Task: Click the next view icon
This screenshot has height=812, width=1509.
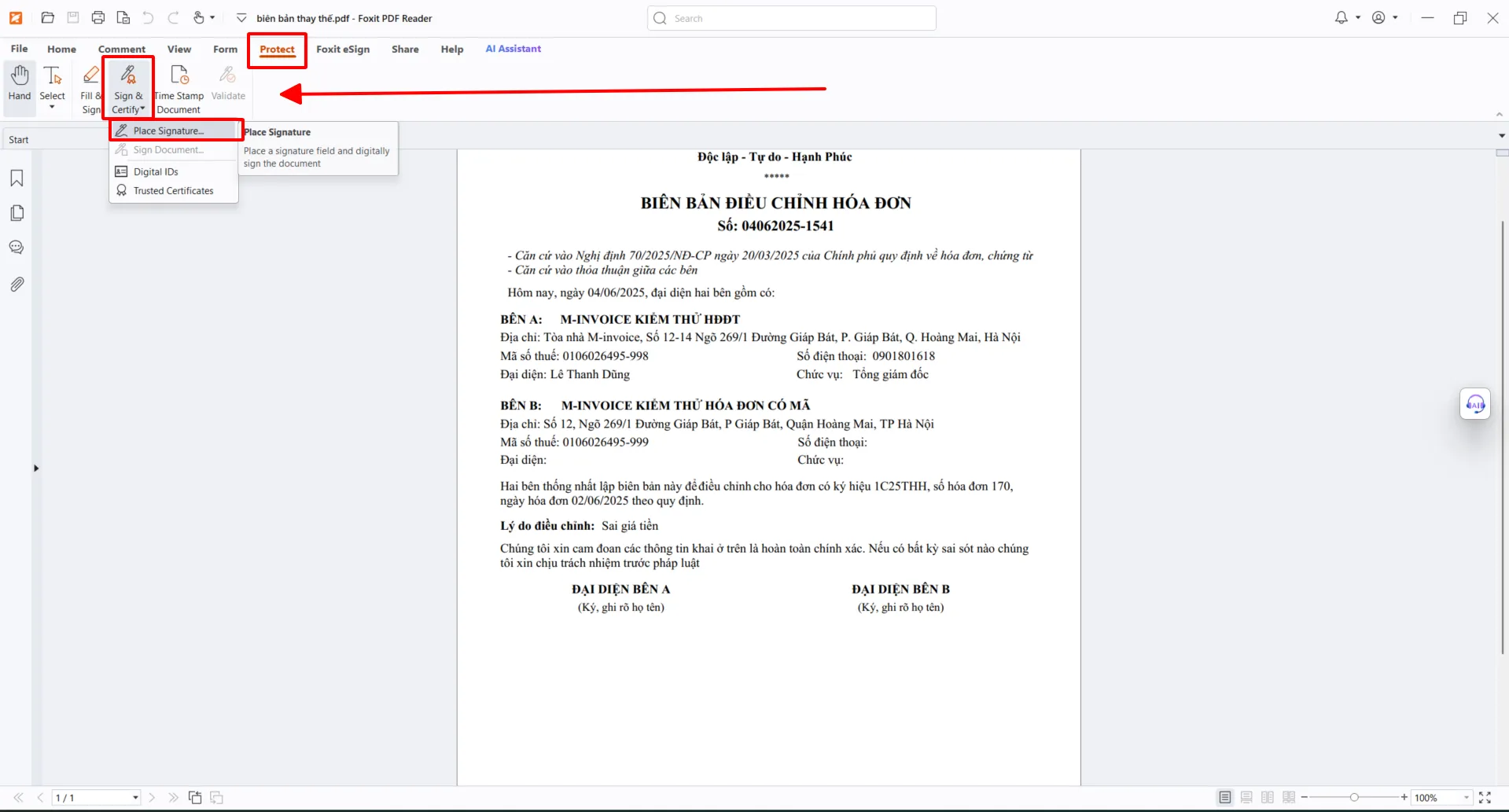Action: coord(216,798)
